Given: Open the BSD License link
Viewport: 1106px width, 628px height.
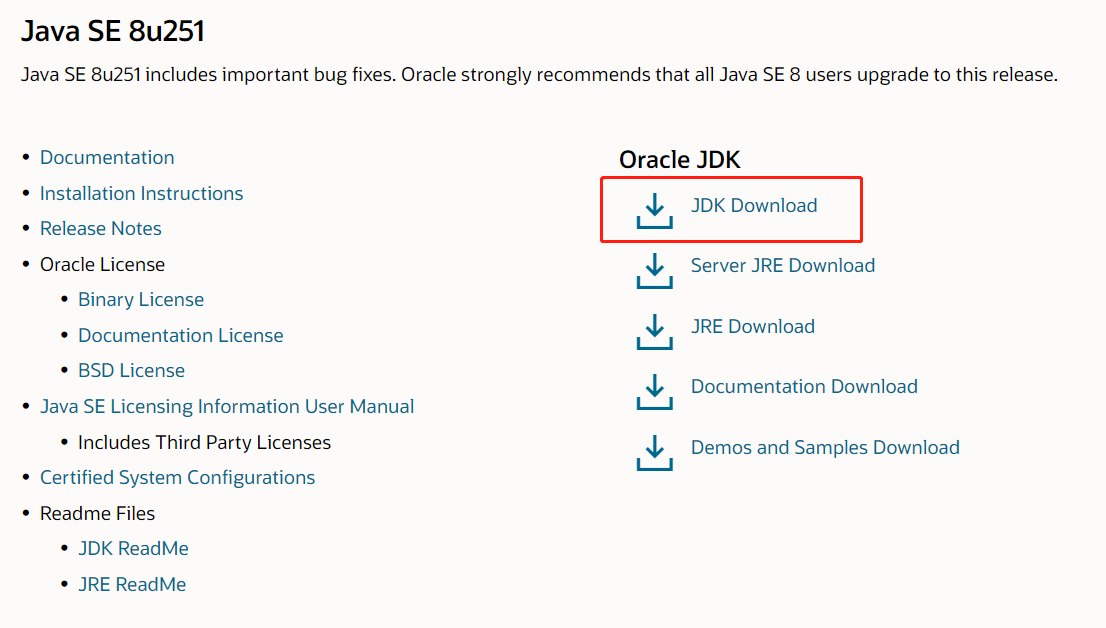Looking at the screenshot, I should 131,370.
